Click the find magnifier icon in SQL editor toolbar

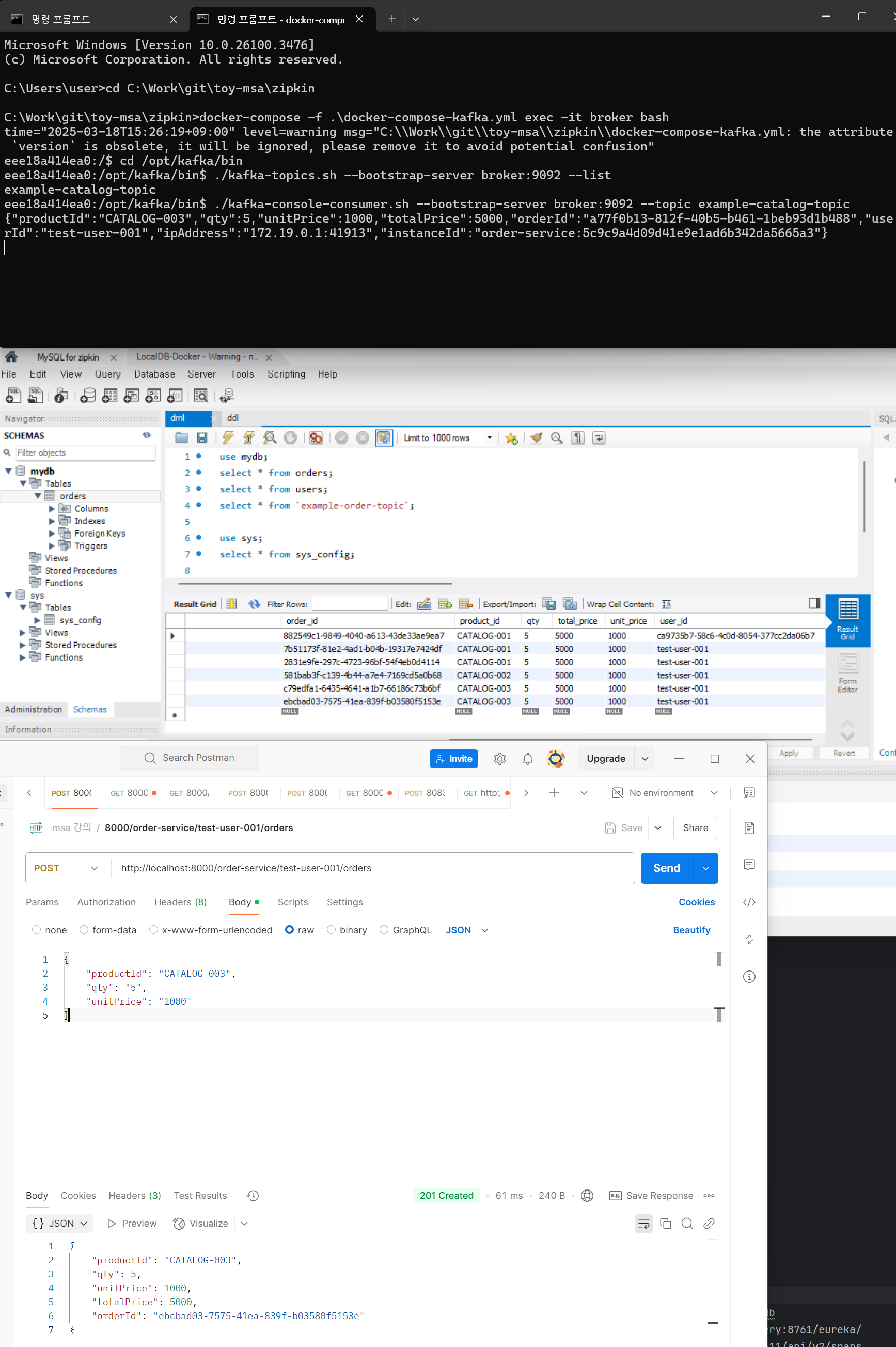pyautogui.click(x=557, y=438)
